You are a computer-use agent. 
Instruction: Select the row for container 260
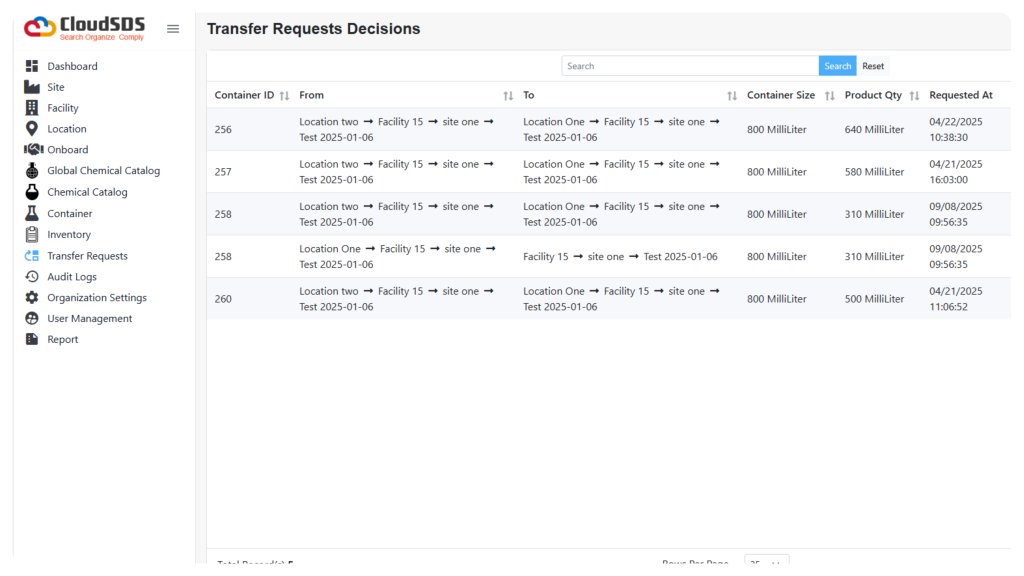[609, 298]
